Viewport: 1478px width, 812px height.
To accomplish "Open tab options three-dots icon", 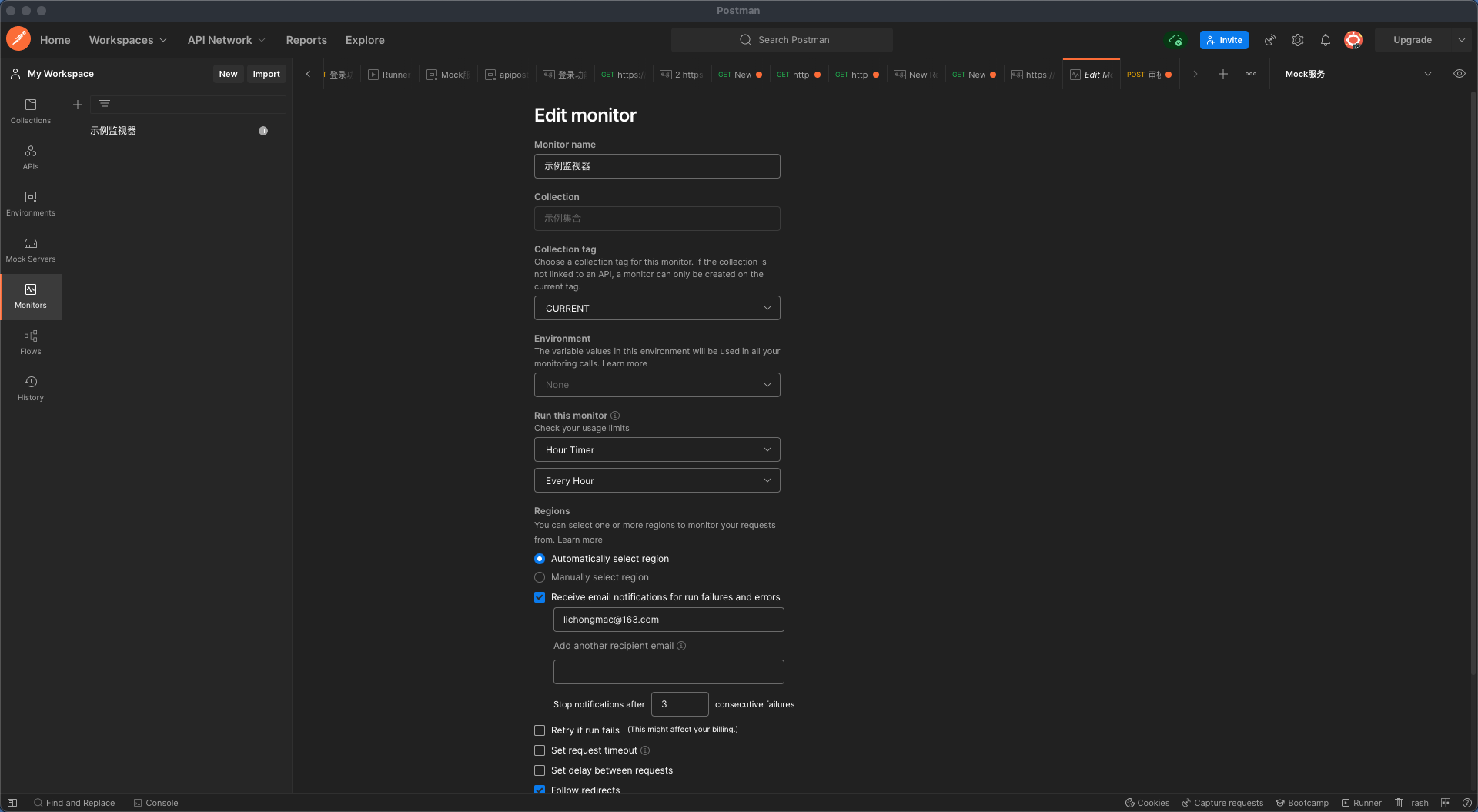I will click(x=1251, y=74).
